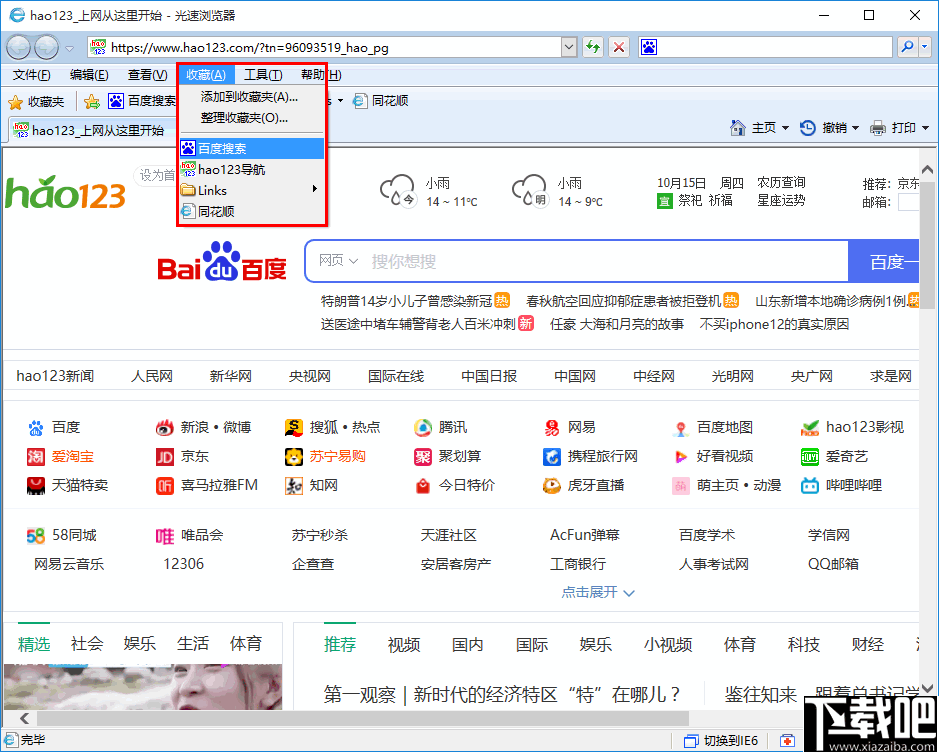Click the 爱奇艺 green icon
This screenshot has height=752, width=939.
coord(810,457)
